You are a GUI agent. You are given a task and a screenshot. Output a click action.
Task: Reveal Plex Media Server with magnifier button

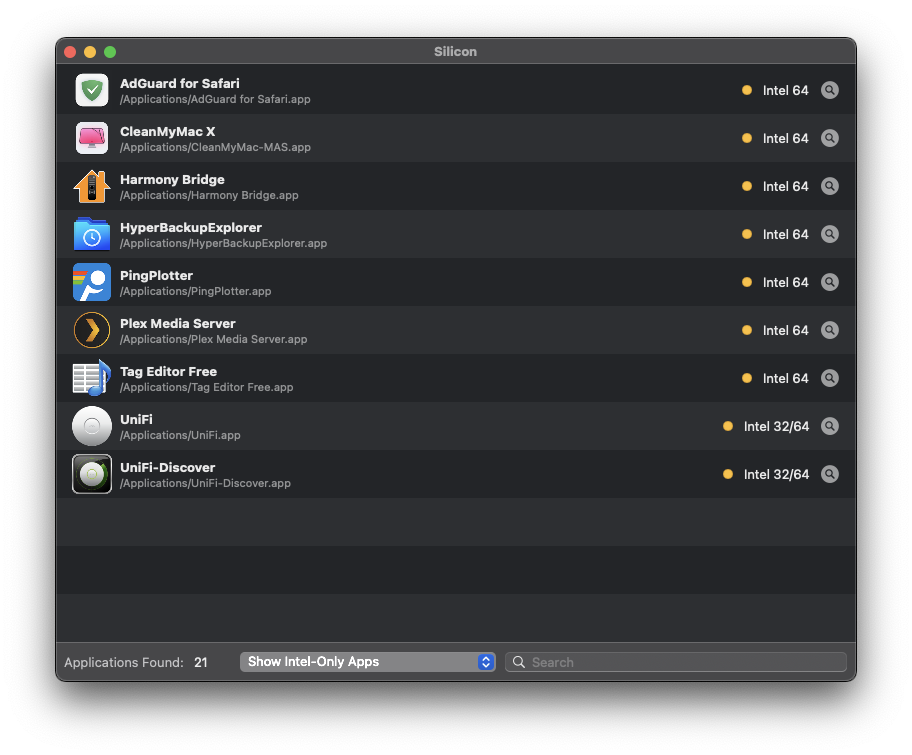pos(829,330)
